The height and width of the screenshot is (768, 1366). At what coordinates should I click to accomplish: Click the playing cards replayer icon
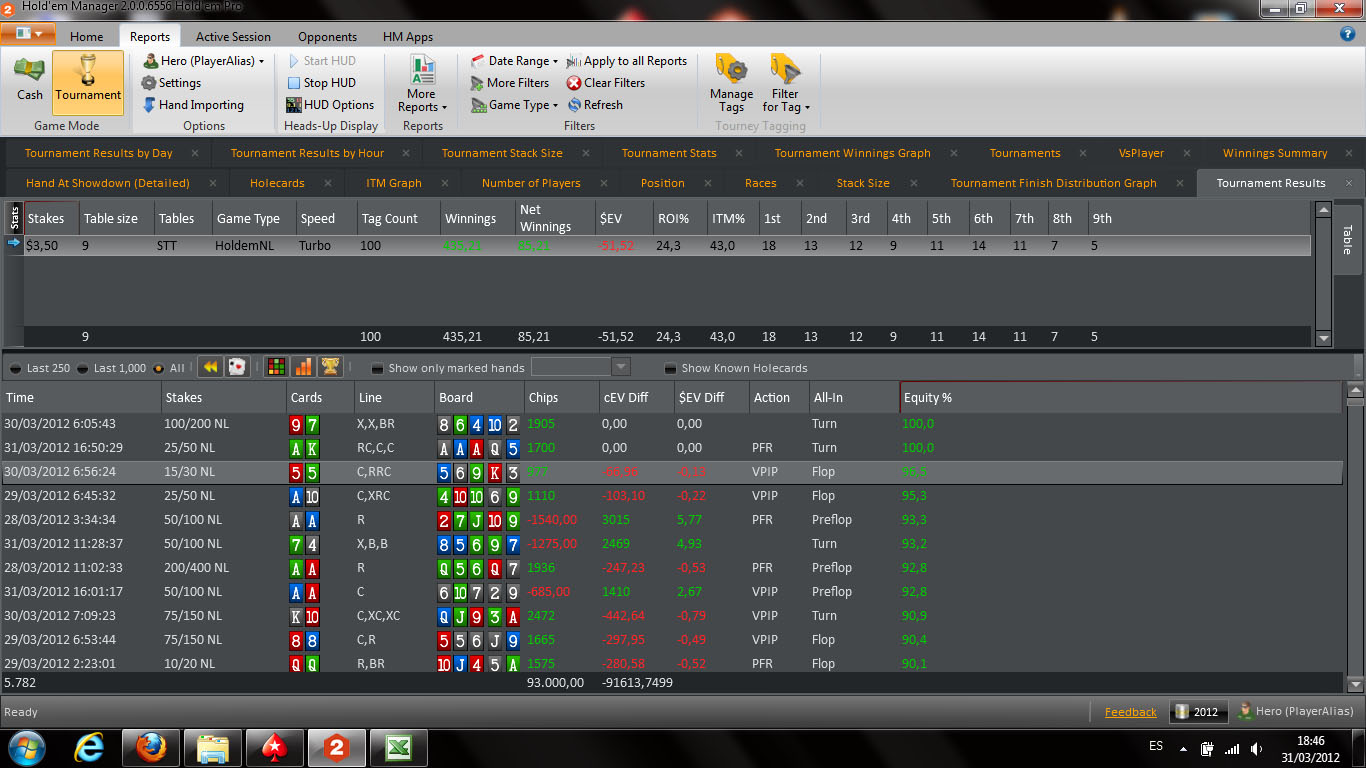coord(236,367)
